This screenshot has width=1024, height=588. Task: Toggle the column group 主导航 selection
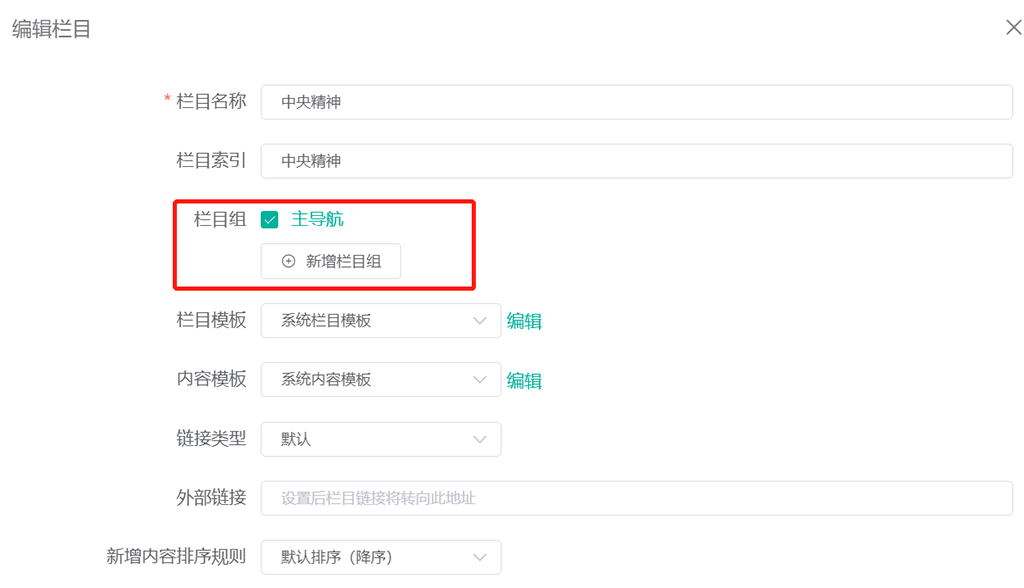tap(269, 218)
